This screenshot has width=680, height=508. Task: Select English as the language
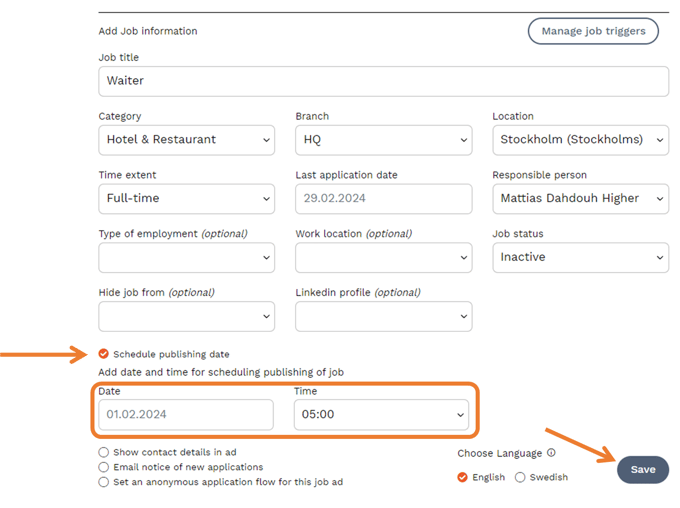(x=462, y=477)
